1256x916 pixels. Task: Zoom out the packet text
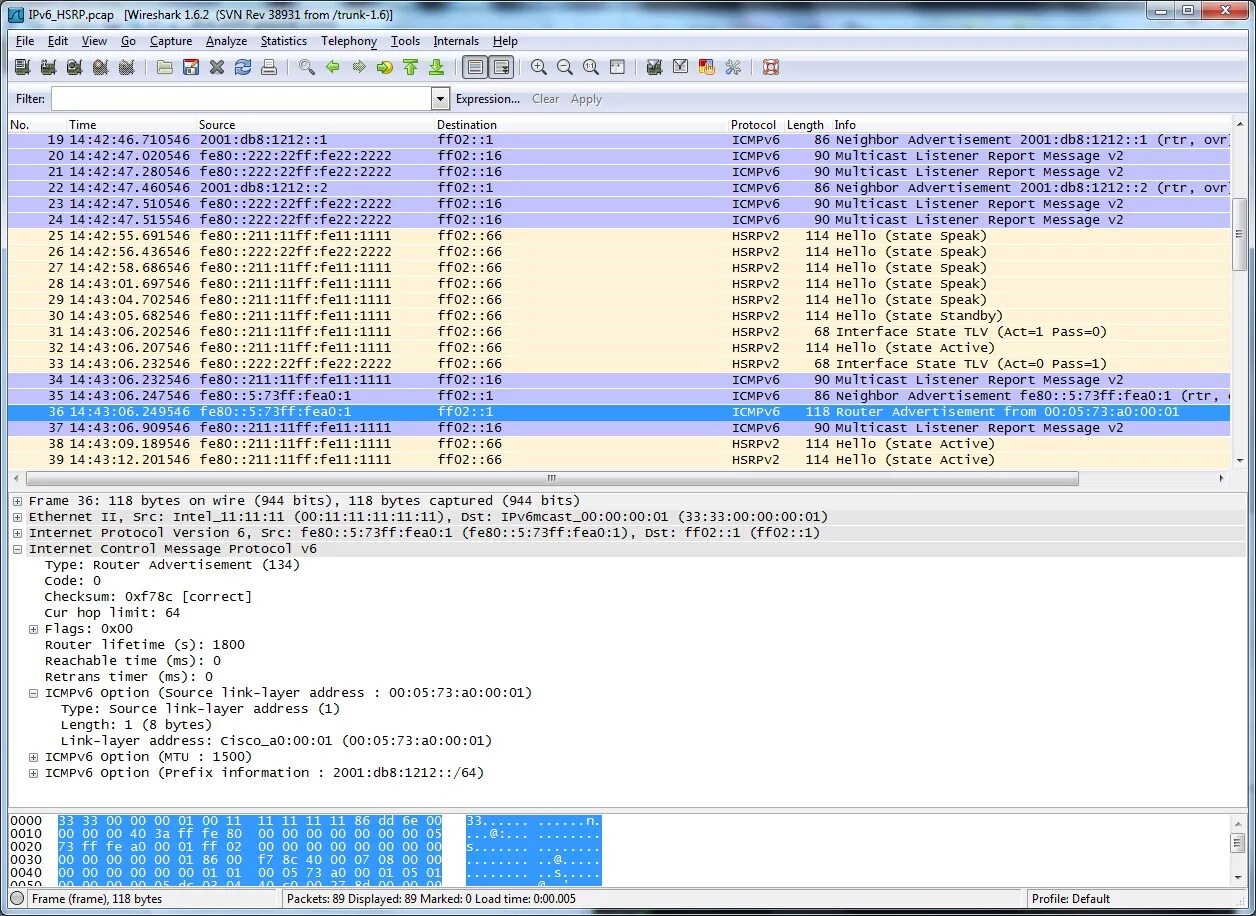pyautogui.click(x=565, y=67)
